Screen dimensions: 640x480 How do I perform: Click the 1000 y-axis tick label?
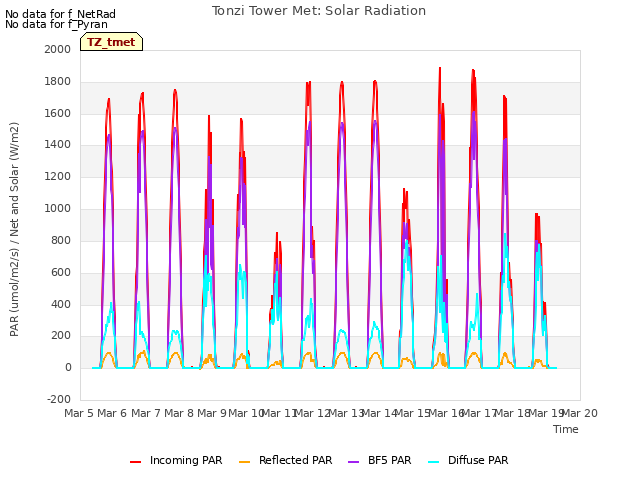tap(58, 209)
